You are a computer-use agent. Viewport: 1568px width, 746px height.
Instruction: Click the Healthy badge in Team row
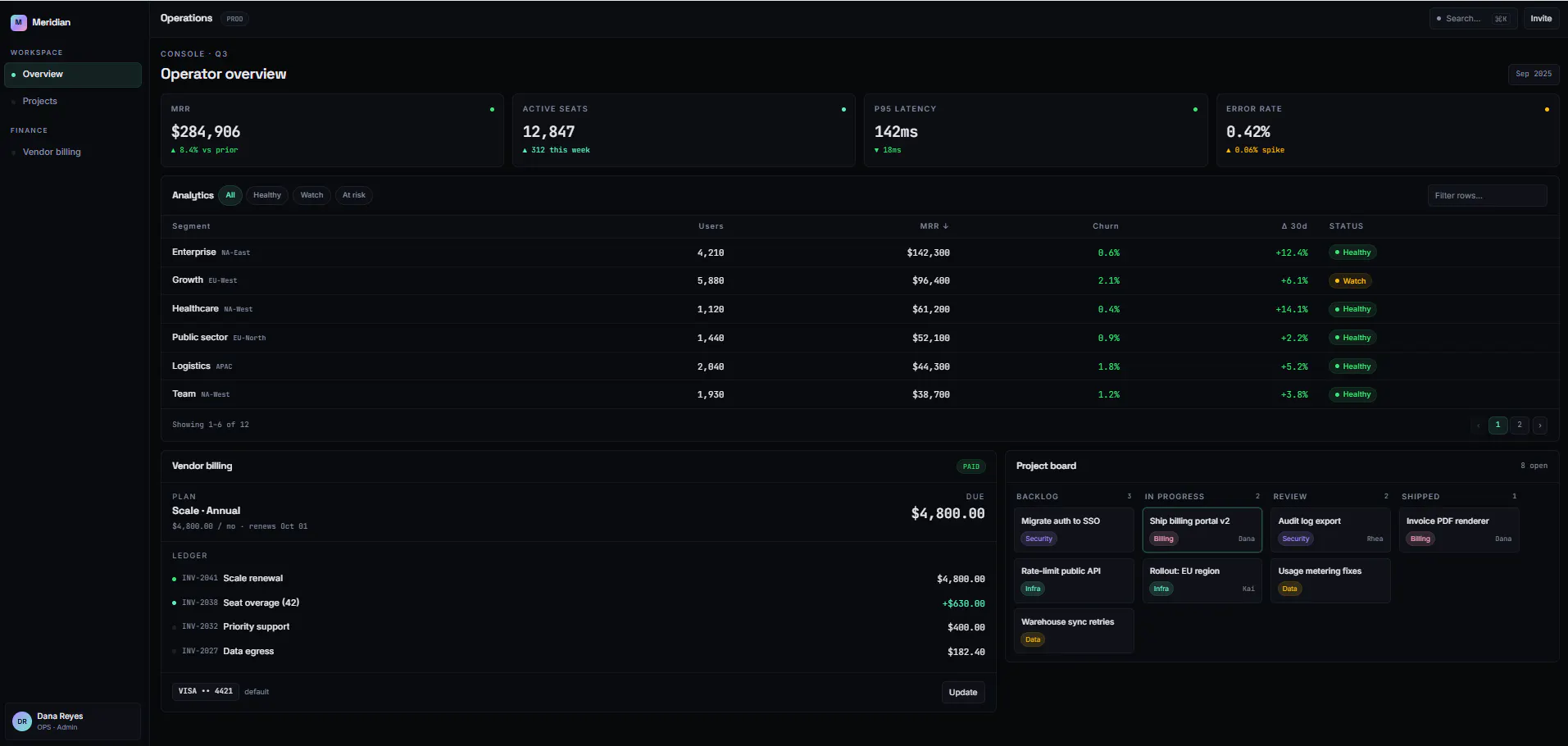click(x=1352, y=394)
